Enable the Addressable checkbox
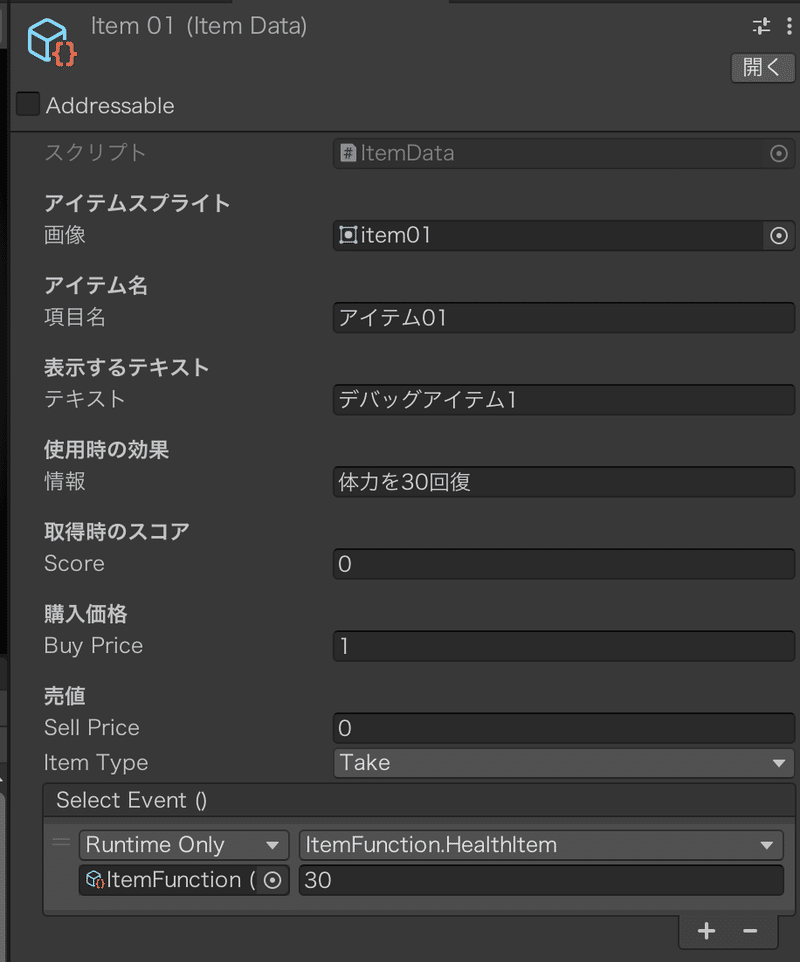 coord(27,103)
